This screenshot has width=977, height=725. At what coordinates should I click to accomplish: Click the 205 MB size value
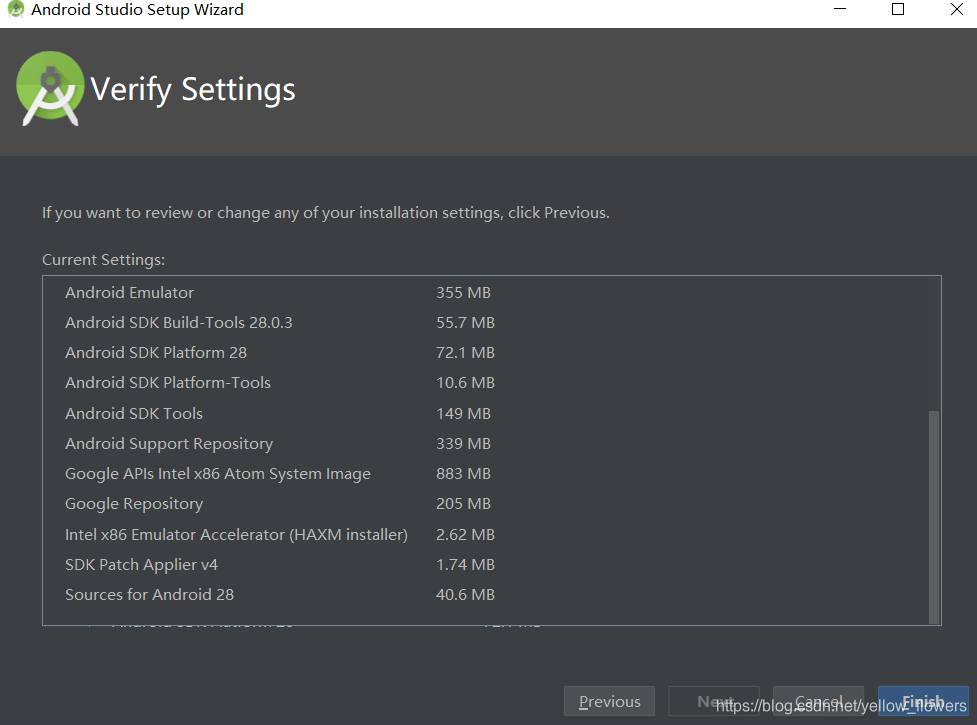tap(463, 503)
